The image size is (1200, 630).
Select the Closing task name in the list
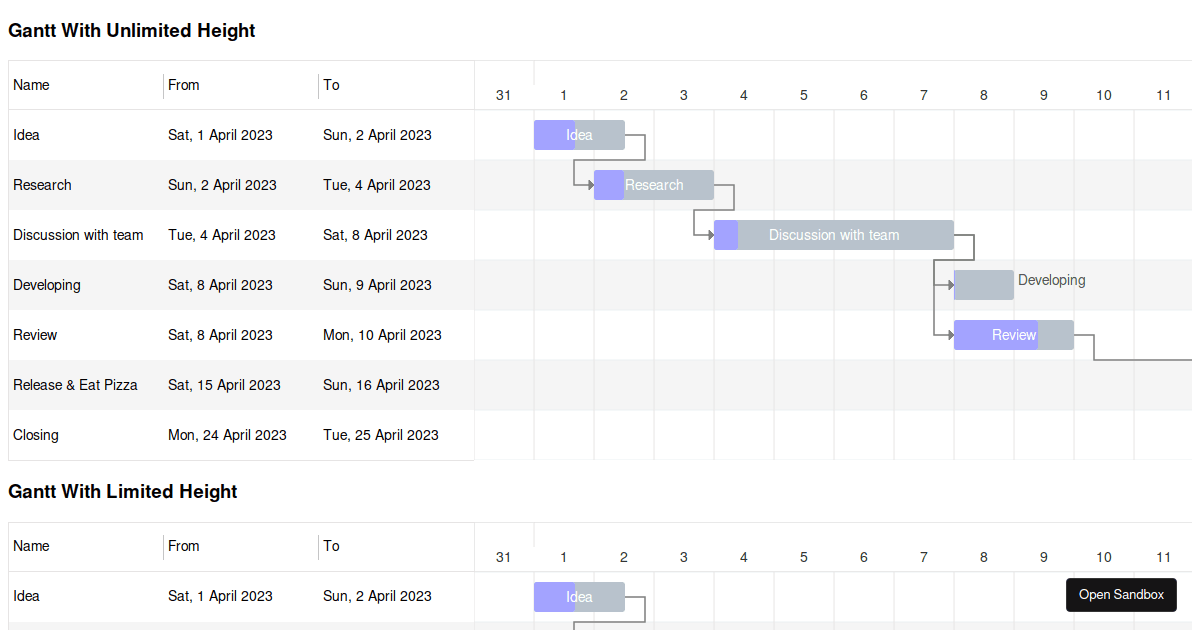(x=36, y=435)
